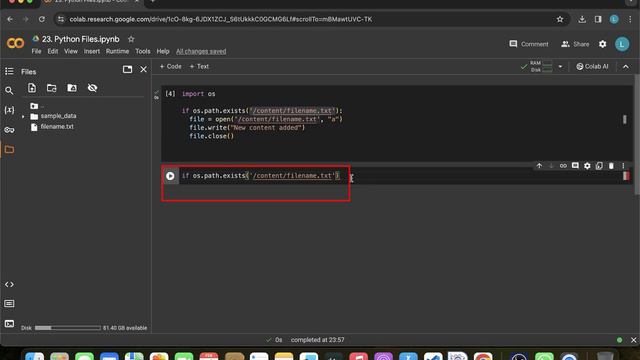Open cell editor settings gear
640x360 pixels.
pyautogui.click(x=587, y=166)
